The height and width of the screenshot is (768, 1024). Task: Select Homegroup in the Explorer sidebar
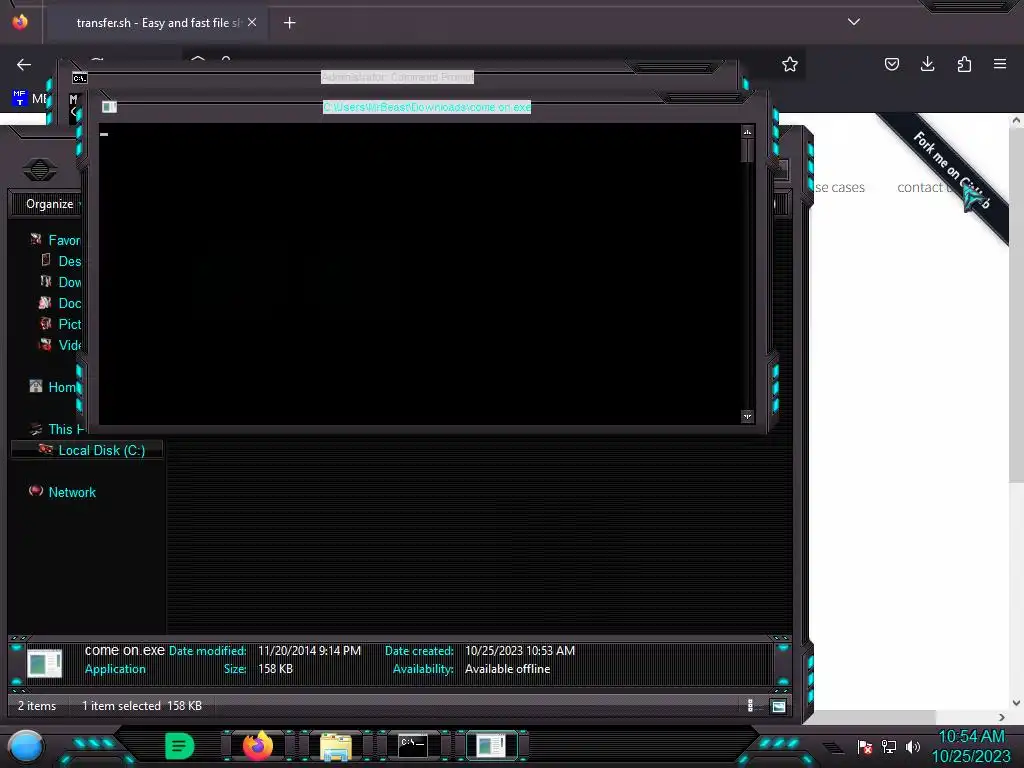[x=63, y=387]
